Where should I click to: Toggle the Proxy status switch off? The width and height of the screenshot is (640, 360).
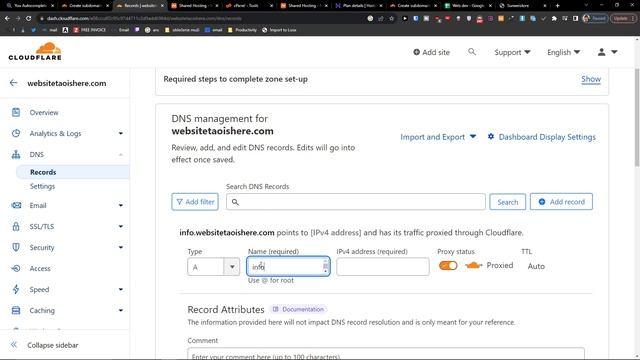[448, 266]
